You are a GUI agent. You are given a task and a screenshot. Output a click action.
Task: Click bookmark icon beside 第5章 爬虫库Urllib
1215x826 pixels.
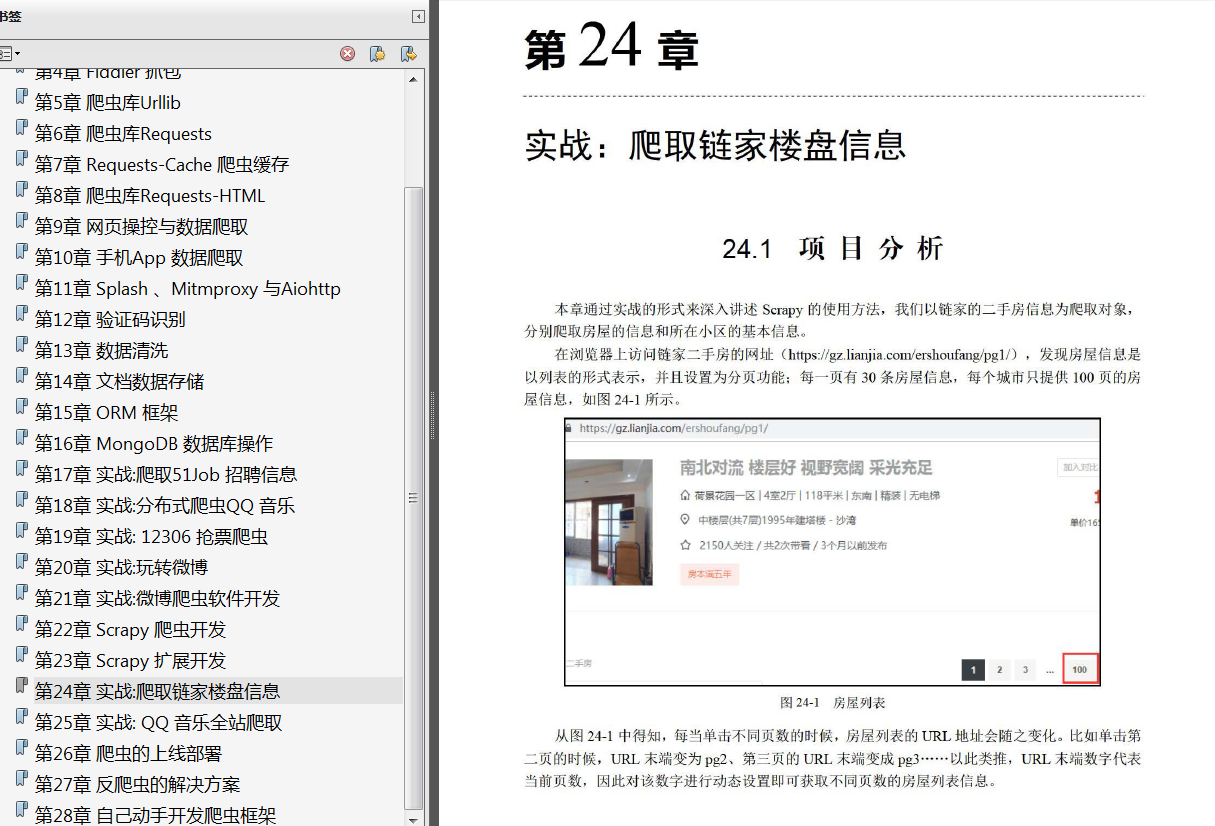[x=21, y=98]
